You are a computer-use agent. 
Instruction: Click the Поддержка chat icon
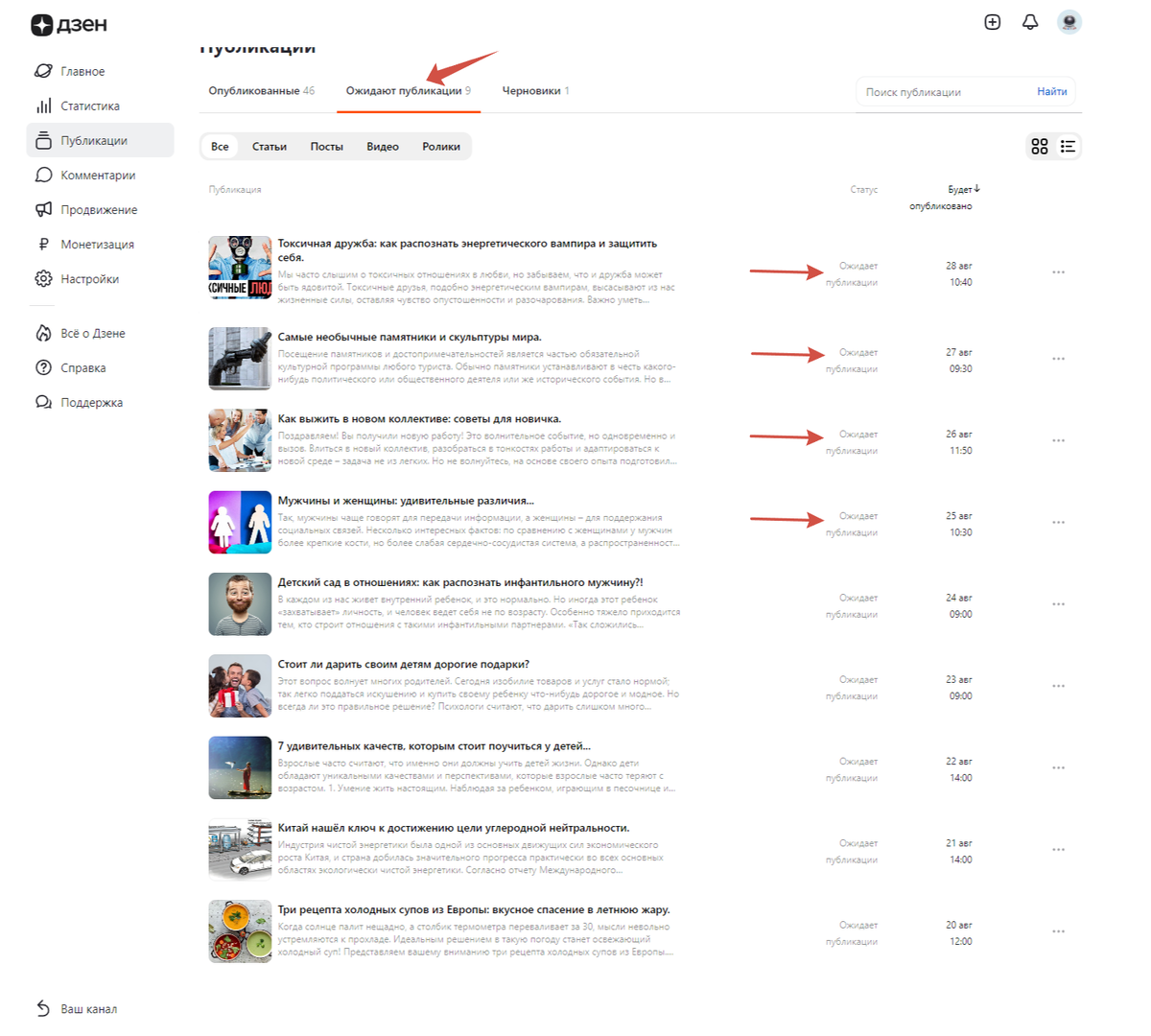coord(43,402)
